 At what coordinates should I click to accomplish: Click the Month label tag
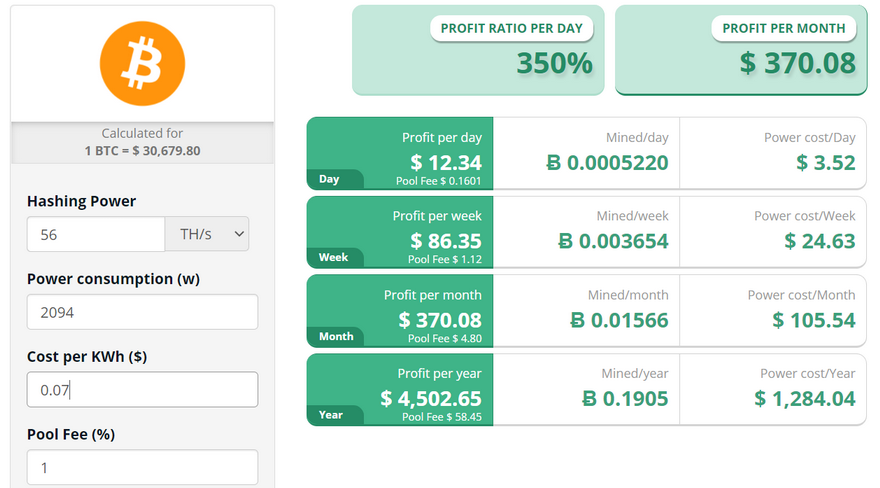(x=336, y=336)
